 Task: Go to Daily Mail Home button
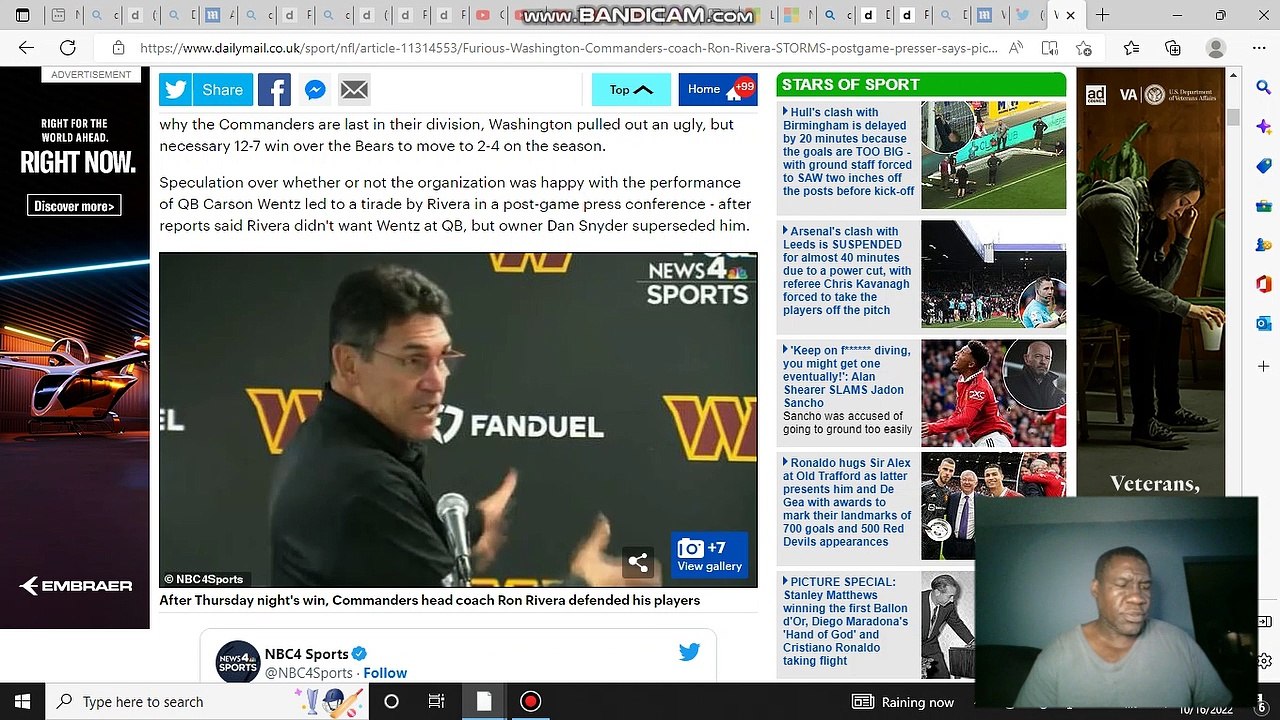pos(717,90)
